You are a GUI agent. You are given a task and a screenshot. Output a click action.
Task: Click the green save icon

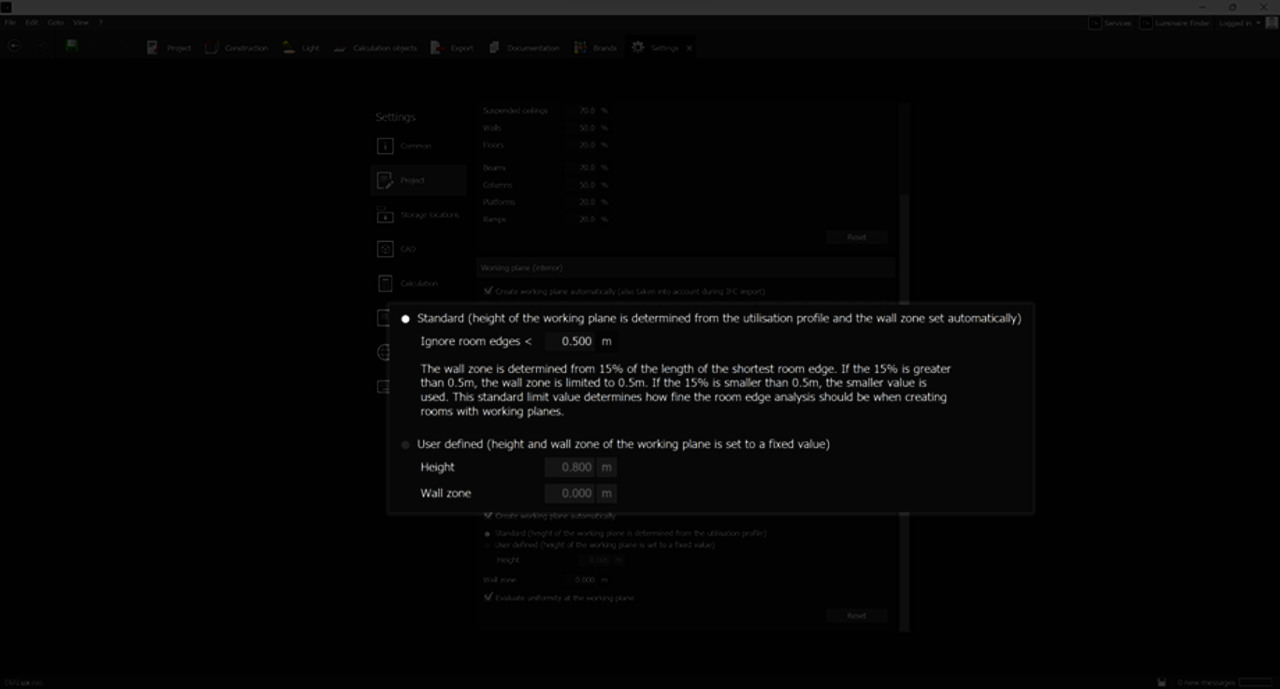[72, 46]
